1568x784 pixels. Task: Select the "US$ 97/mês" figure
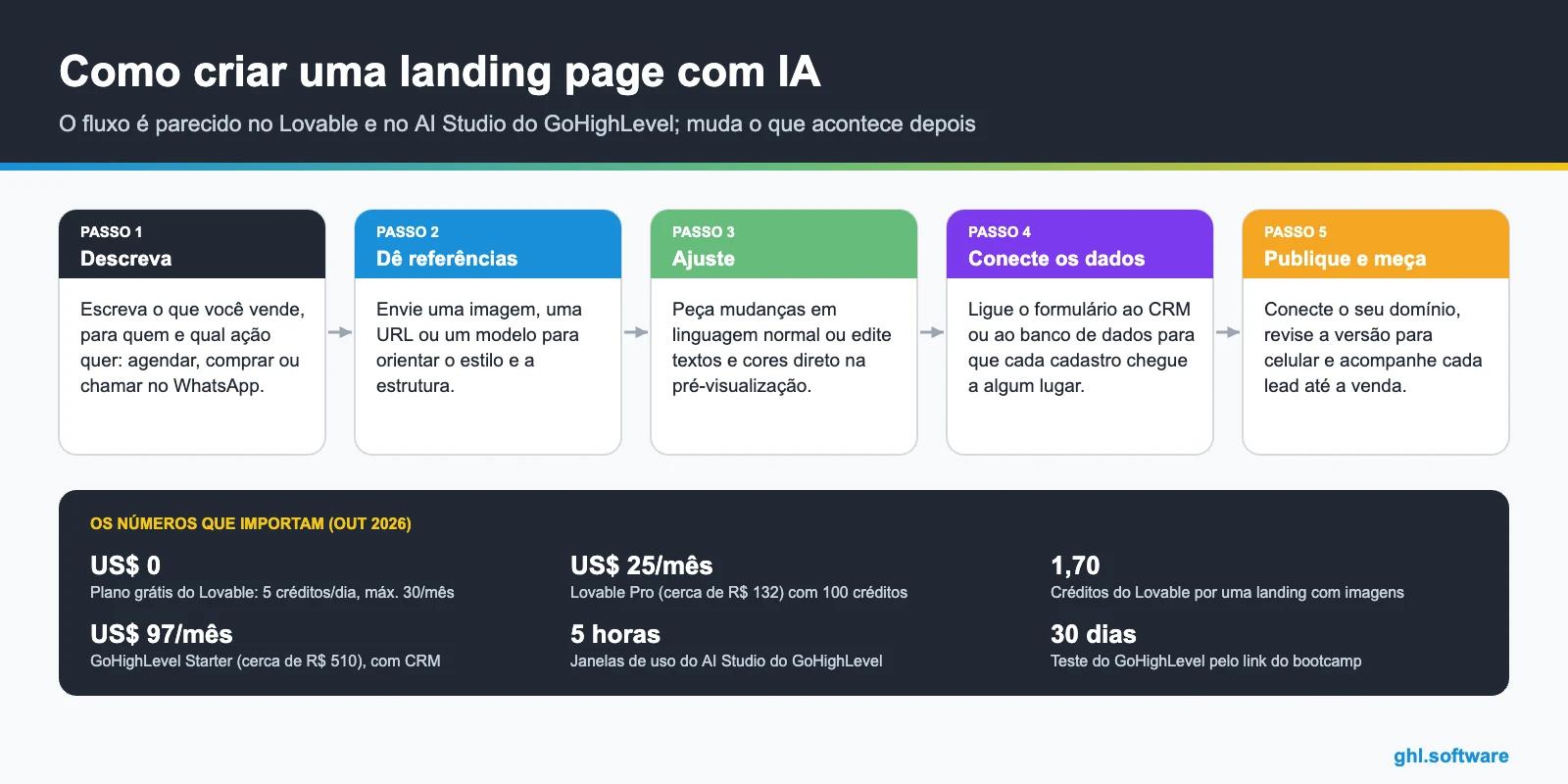[x=162, y=634]
